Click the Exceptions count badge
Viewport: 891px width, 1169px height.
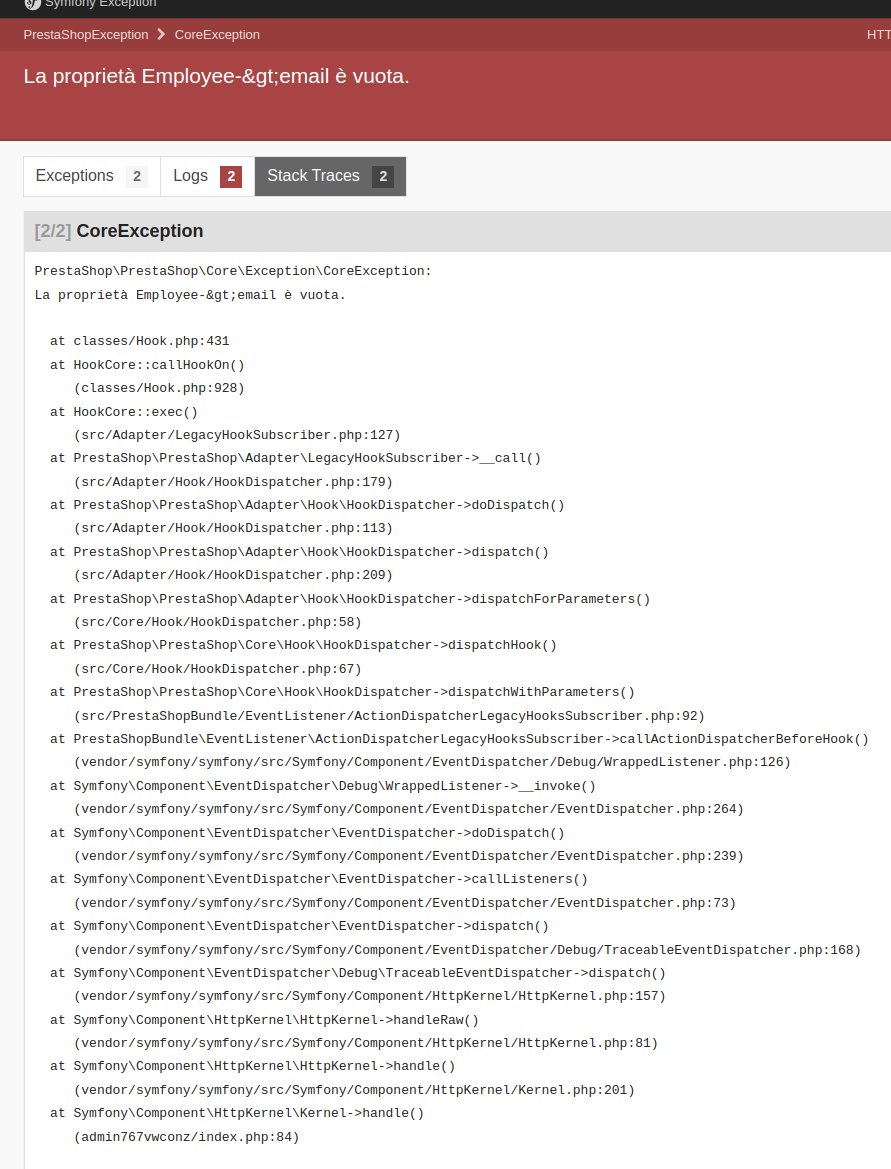point(135,175)
